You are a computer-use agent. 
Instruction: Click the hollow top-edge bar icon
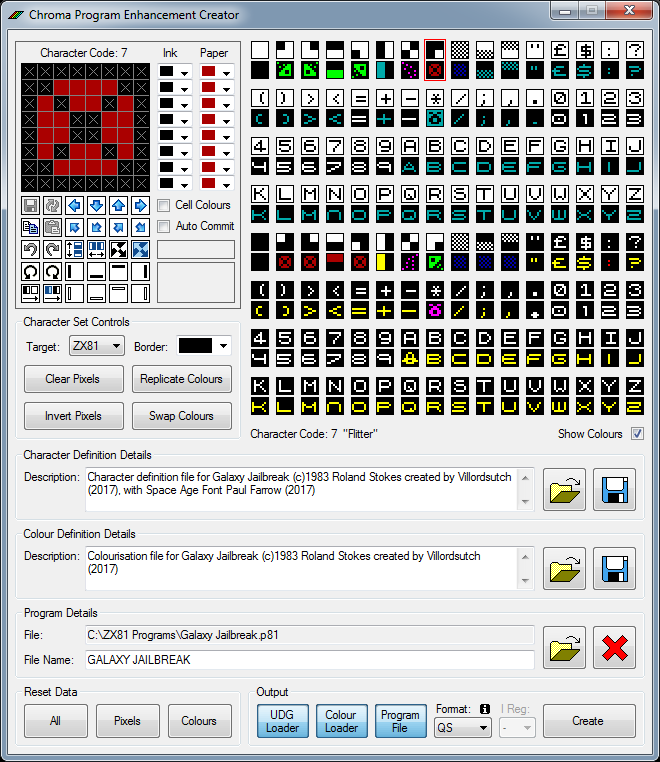(119, 294)
